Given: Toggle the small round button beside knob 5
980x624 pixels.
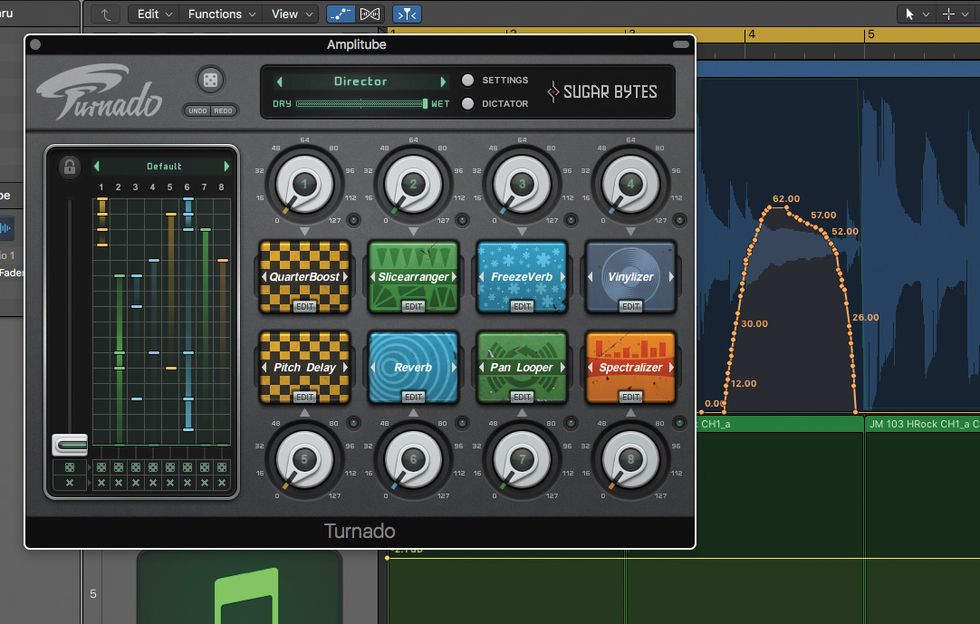Looking at the screenshot, I should point(354,423).
